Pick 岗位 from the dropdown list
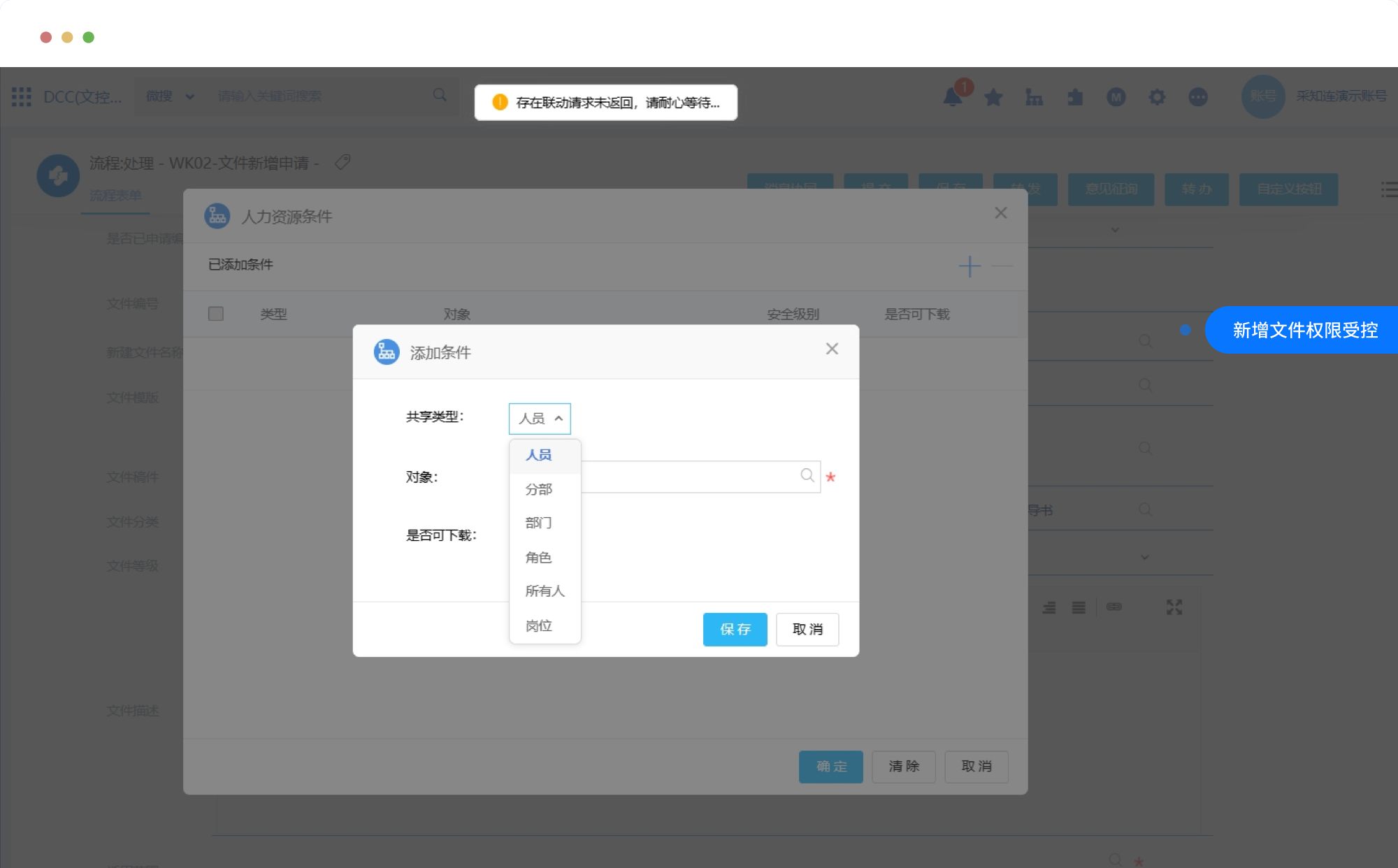The image size is (1398, 868). [x=539, y=625]
